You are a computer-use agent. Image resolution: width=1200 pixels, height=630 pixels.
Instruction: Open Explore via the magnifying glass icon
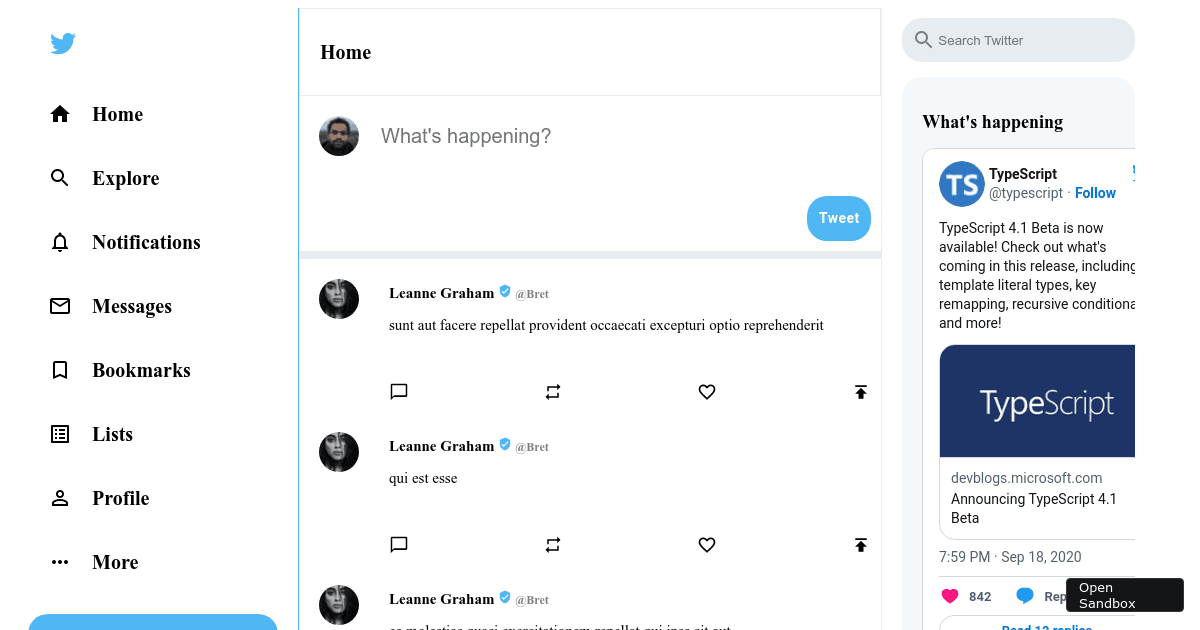[x=60, y=178]
